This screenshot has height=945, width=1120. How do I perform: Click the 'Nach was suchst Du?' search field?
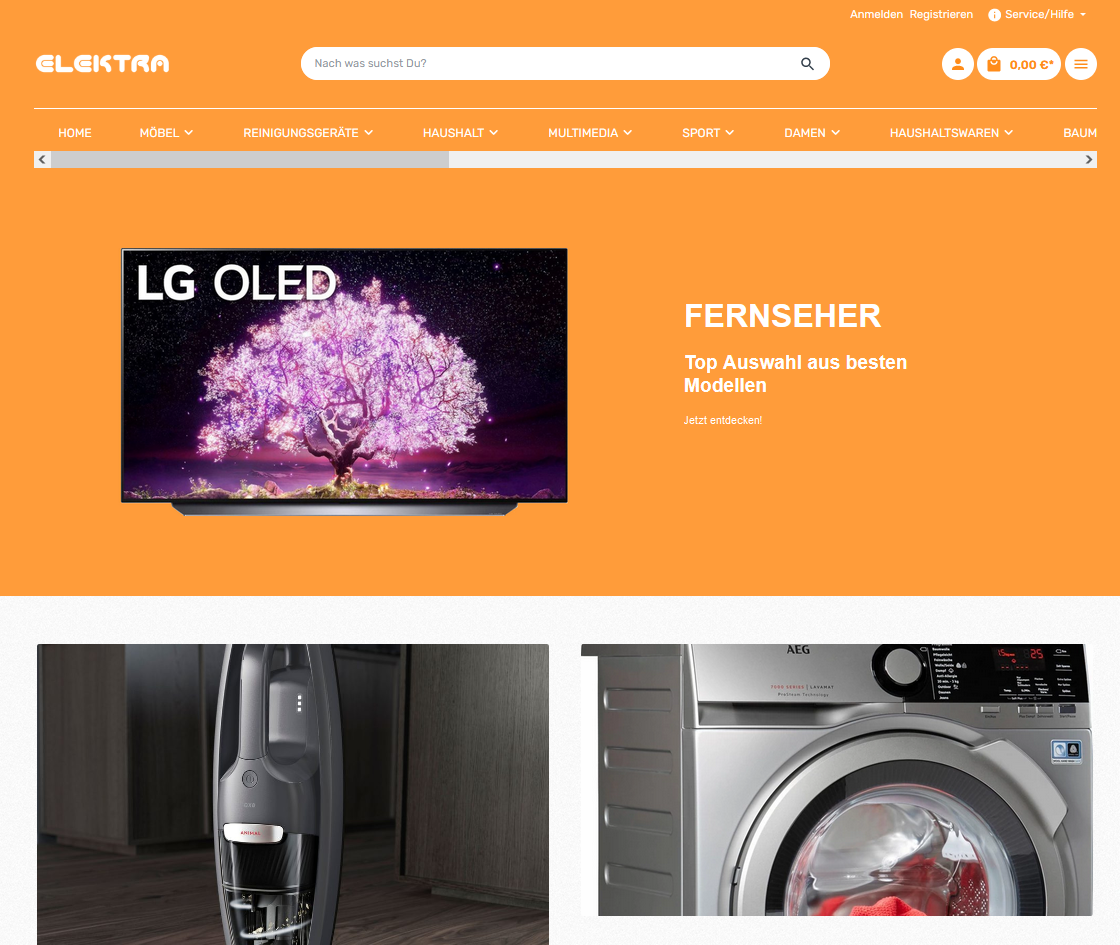554,64
